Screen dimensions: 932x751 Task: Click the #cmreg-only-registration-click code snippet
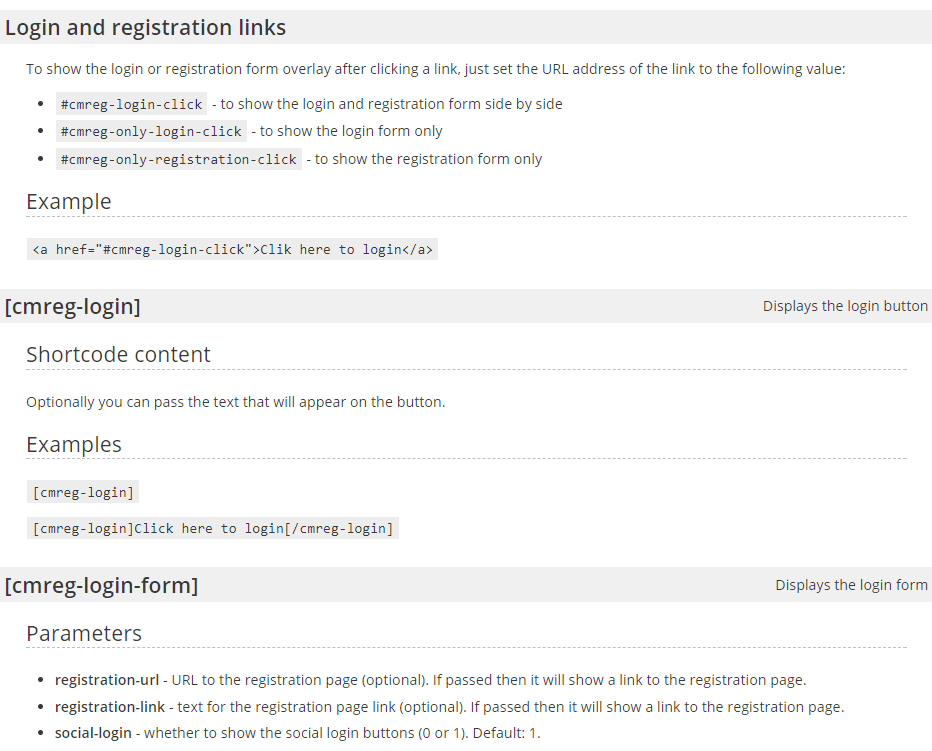178,159
